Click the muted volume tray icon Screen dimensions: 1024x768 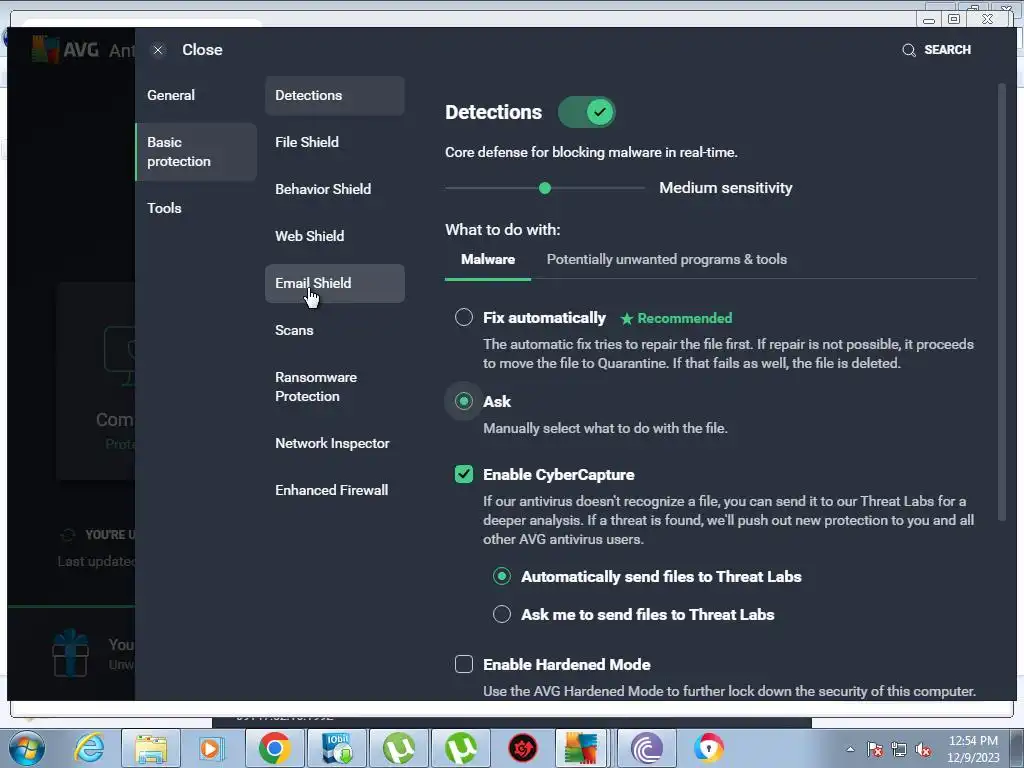923,749
